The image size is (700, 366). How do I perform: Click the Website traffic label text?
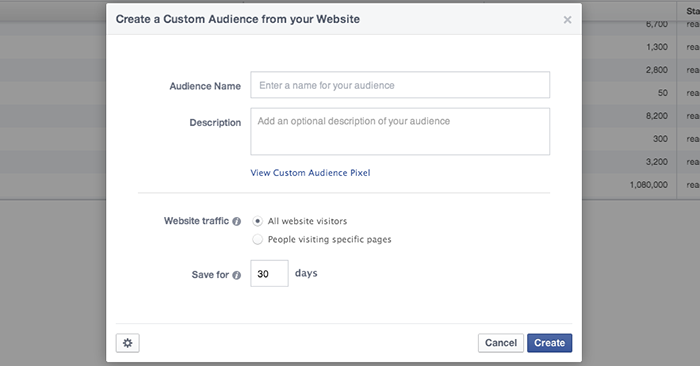(196, 221)
